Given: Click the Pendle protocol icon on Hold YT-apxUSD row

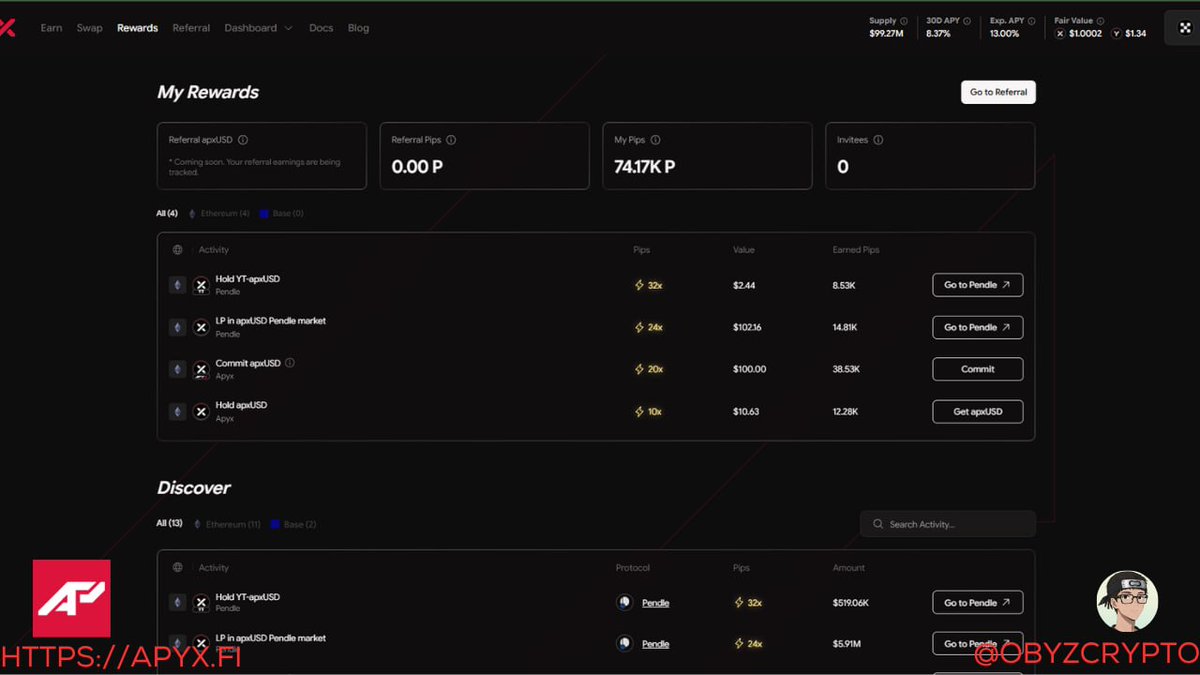Looking at the screenshot, I should [x=623, y=601].
